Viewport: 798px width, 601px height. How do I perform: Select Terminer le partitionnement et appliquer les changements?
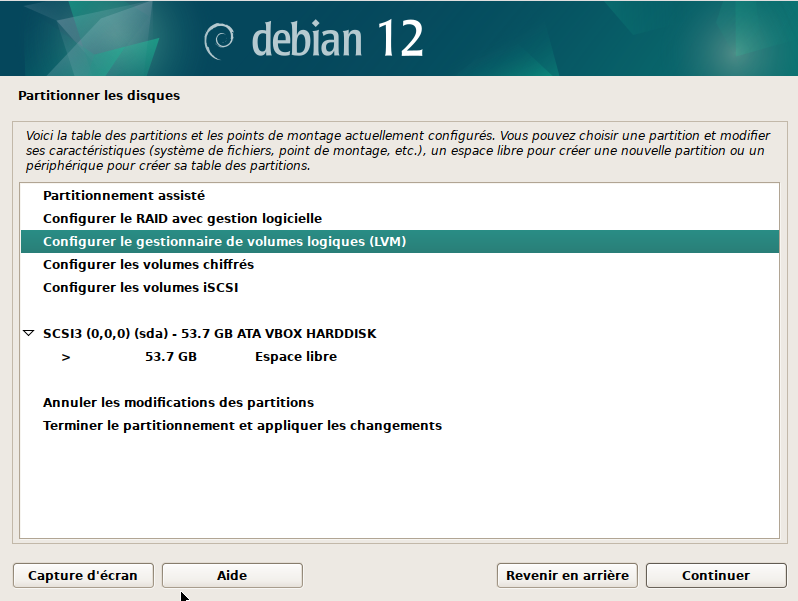(x=400, y=425)
